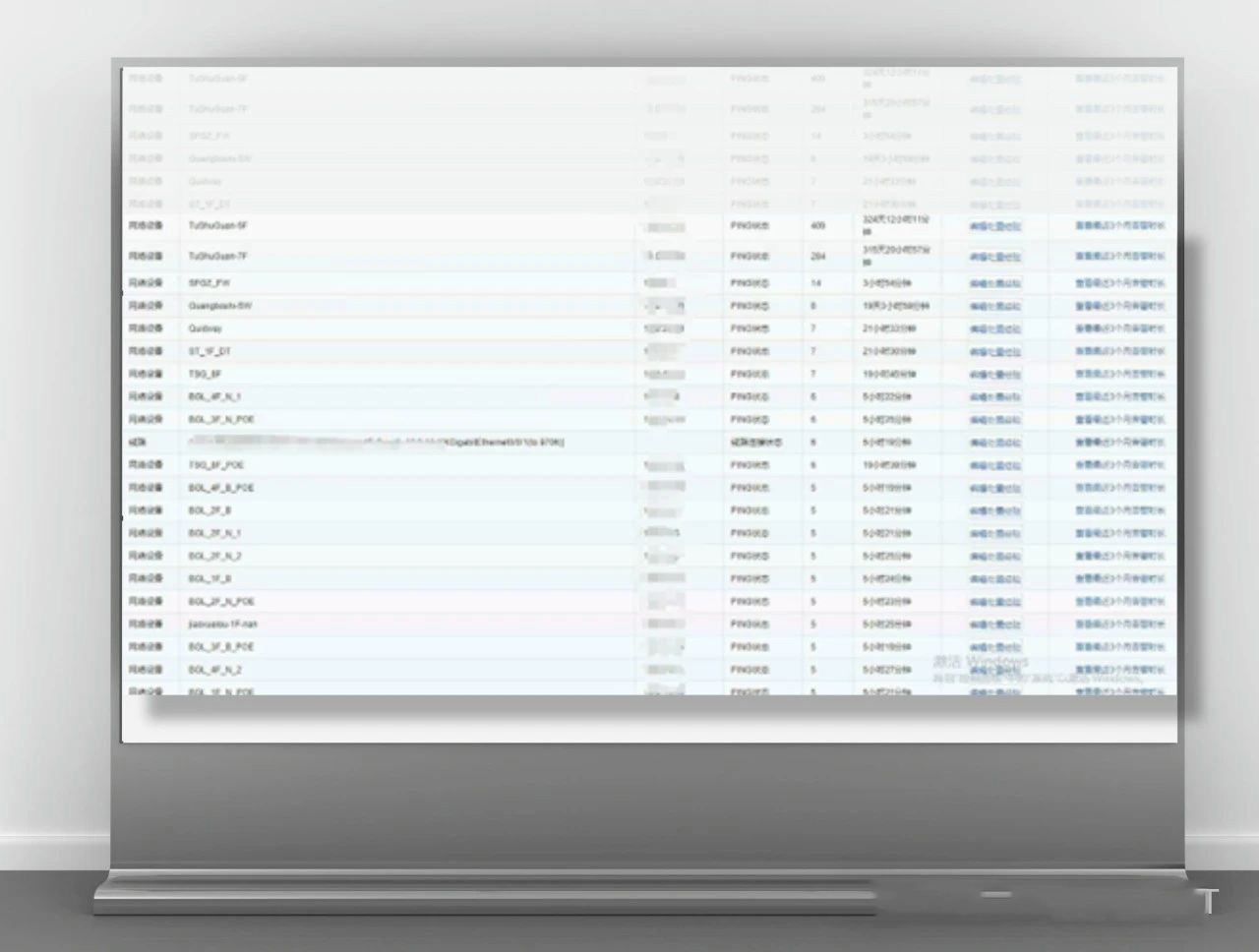Select the BOL_2F_N_POE device name
1259x952 pixels.
coord(220,601)
